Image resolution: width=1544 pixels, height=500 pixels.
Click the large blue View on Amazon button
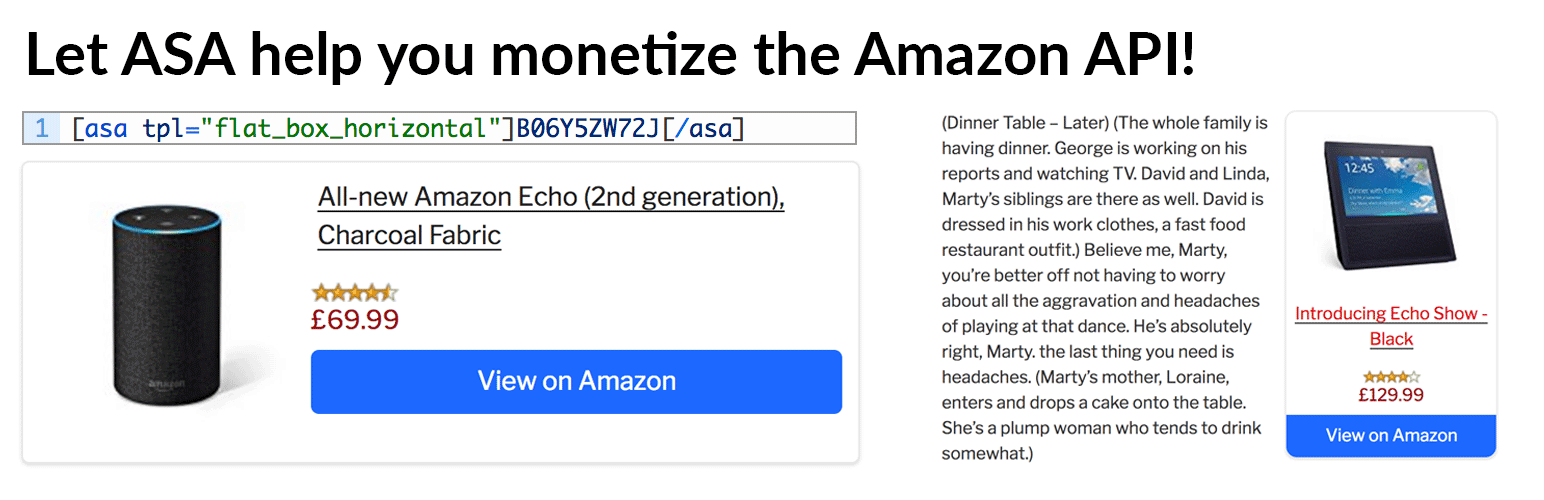pyautogui.click(x=576, y=381)
